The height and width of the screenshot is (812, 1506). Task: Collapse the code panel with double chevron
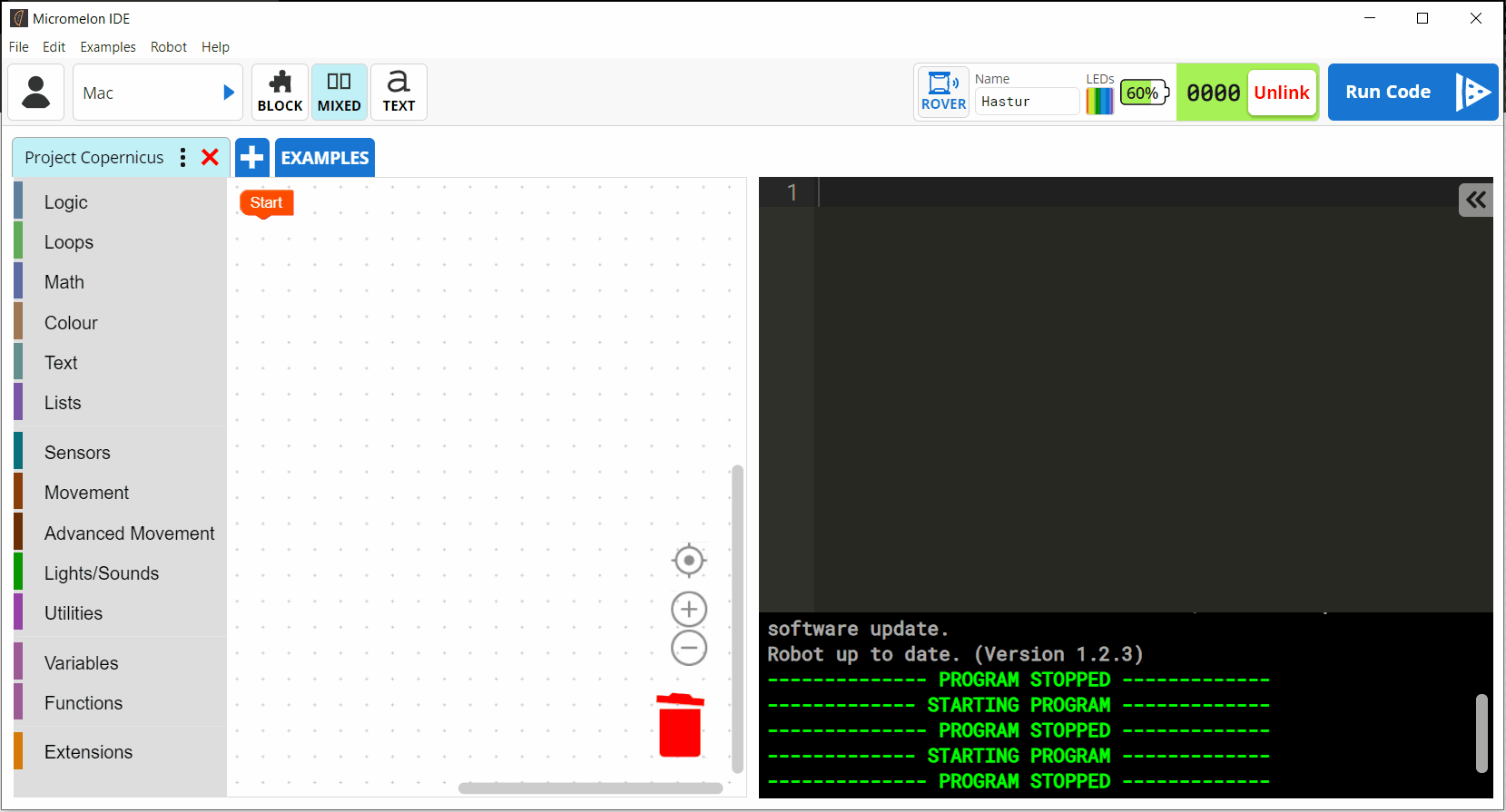tap(1475, 201)
